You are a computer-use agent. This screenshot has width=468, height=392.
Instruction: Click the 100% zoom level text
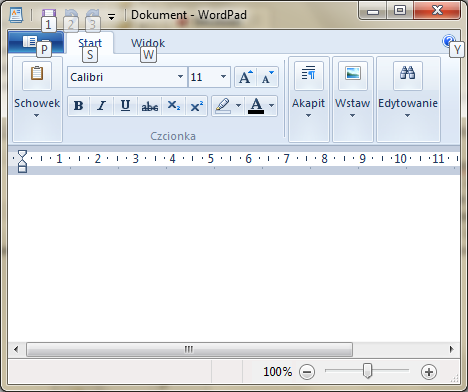coord(277,372)
